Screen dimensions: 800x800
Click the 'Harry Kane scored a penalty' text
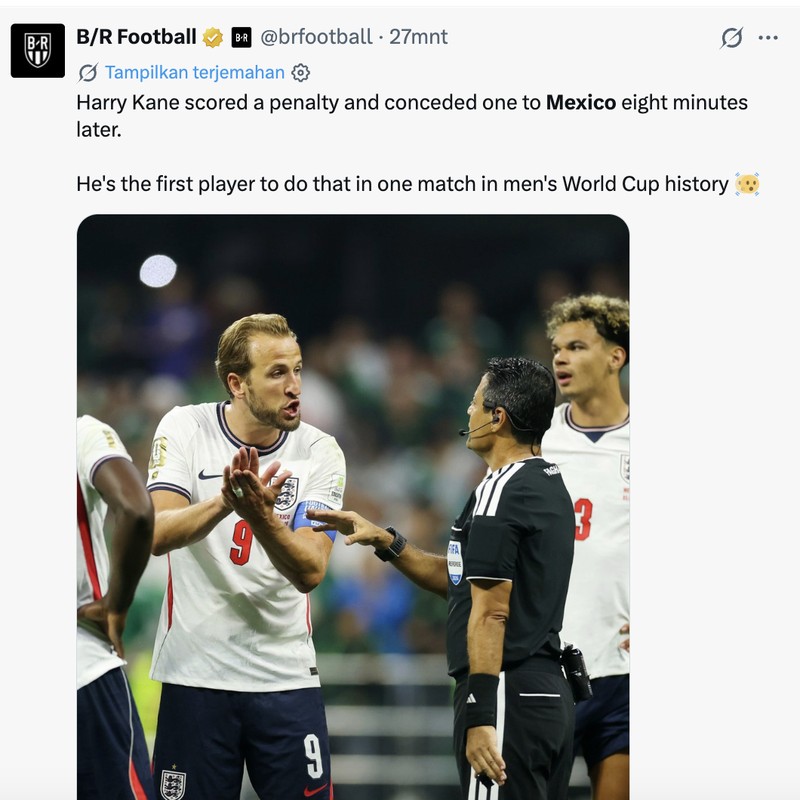click(207, 103)
